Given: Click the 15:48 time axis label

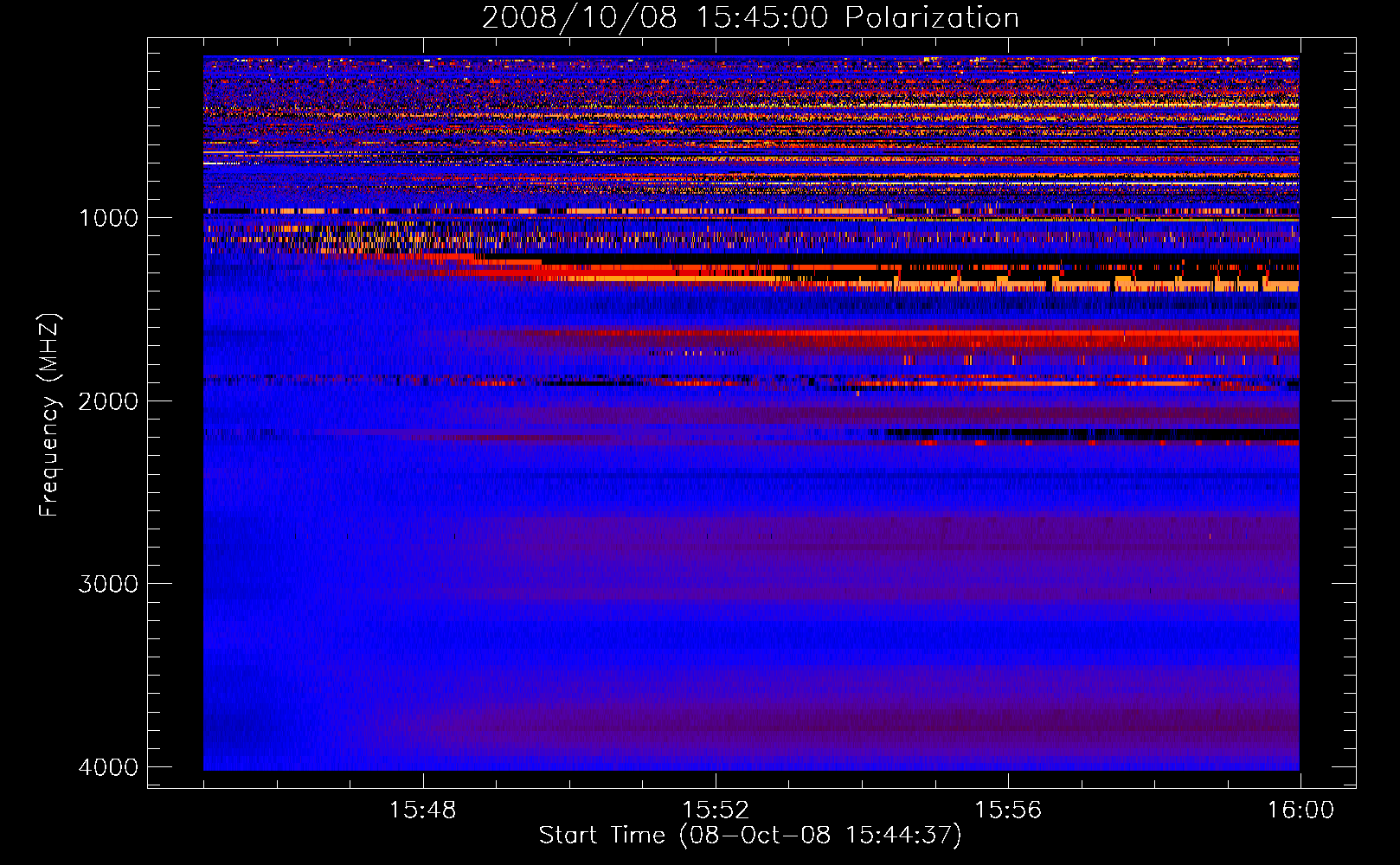Looking at the screenshot, I should point(422,811).
